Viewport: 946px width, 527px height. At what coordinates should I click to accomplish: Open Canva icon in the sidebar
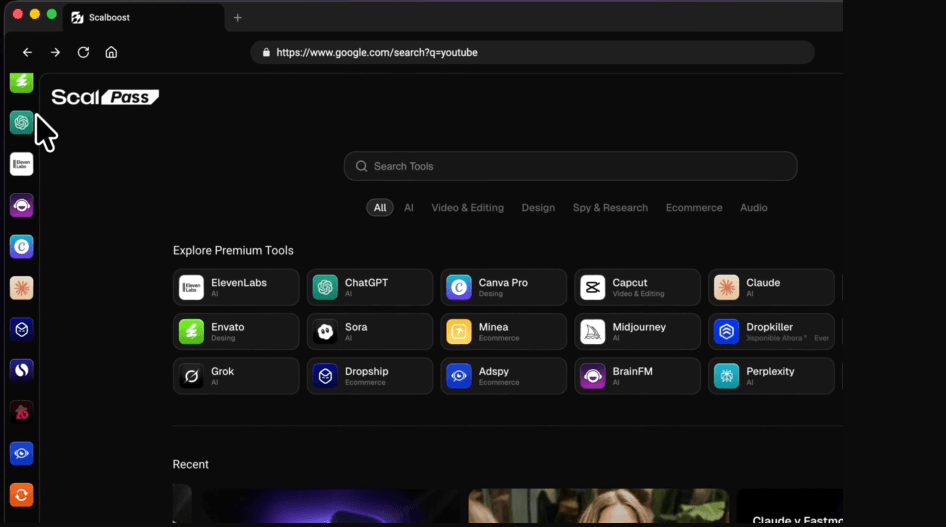pyautogui.click(x=22, y=247)
